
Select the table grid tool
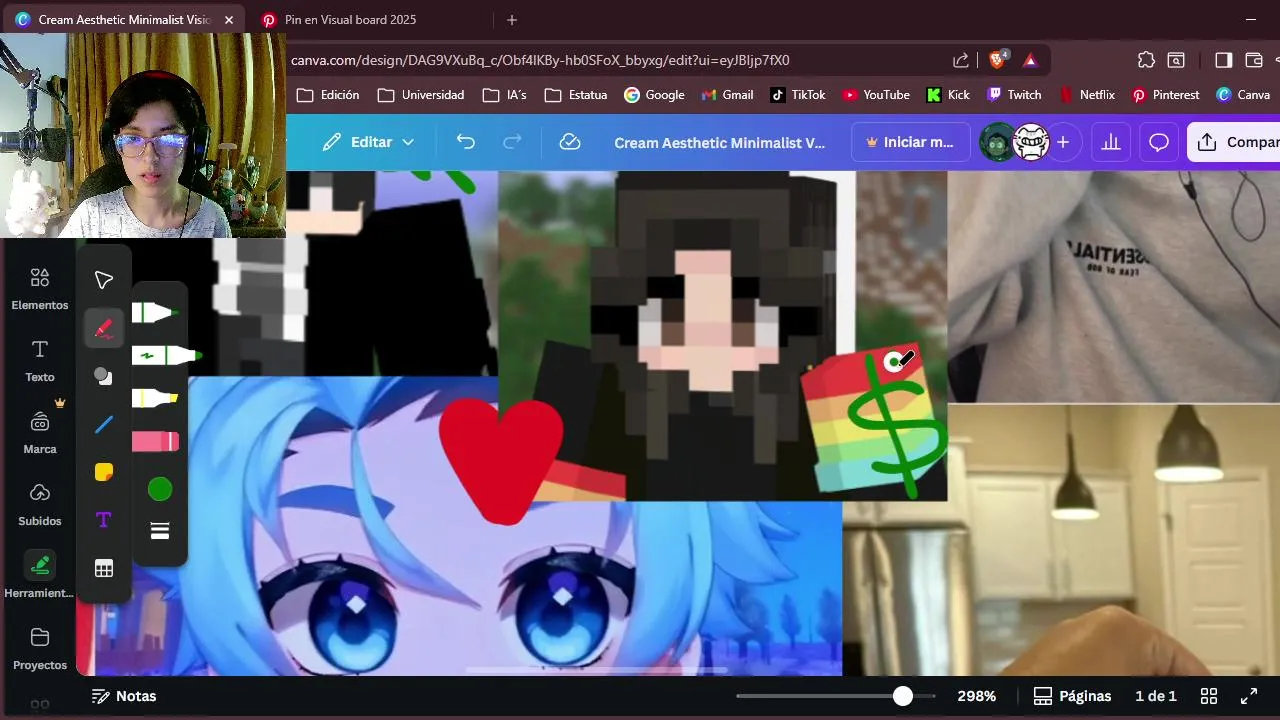click(104, 568)
